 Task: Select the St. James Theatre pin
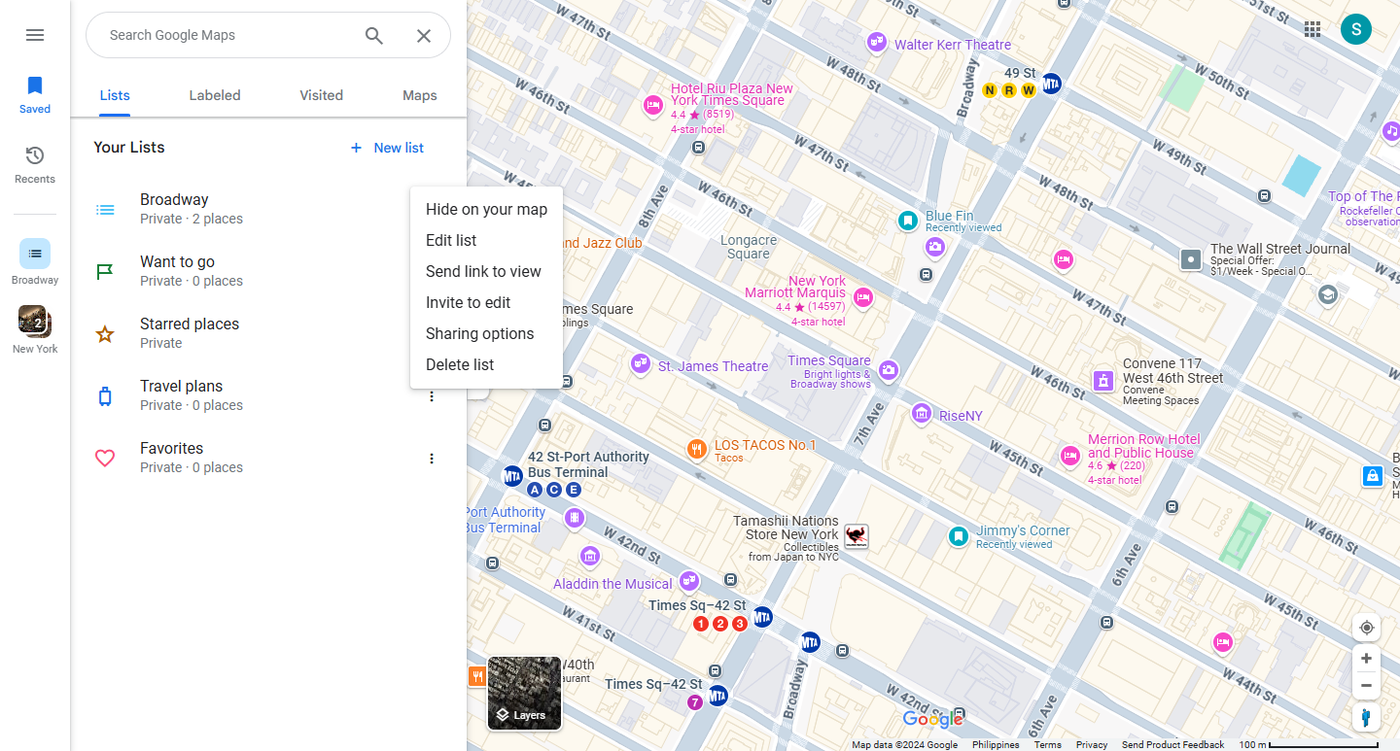coord(640,365)
